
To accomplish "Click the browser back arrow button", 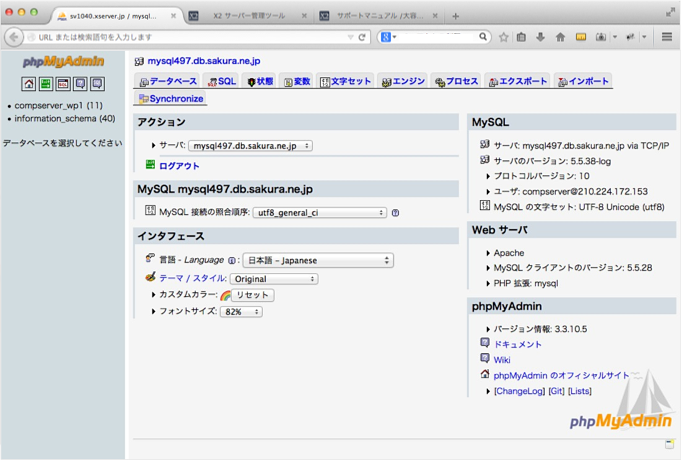I will (x=13, y=37).
